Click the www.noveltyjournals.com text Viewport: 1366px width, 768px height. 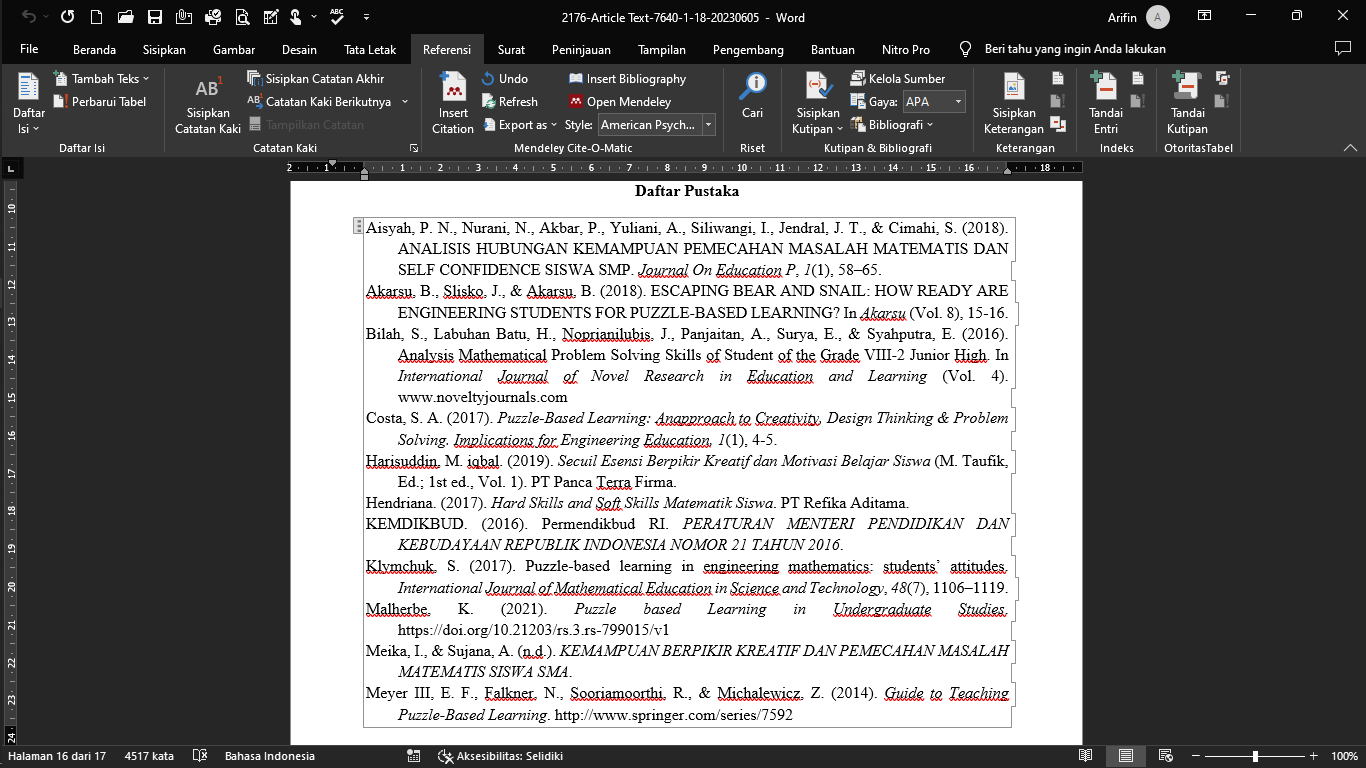coord(482,397)
